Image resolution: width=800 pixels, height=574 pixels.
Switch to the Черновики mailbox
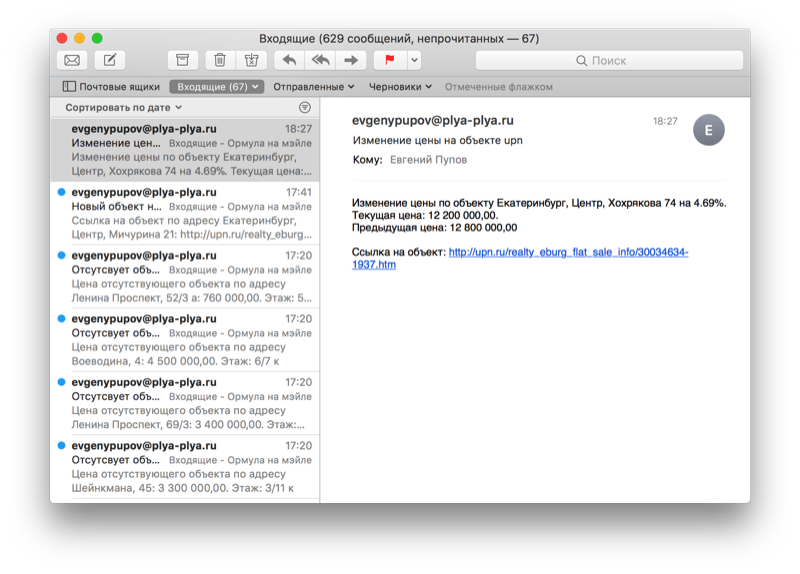click(399, 87)
